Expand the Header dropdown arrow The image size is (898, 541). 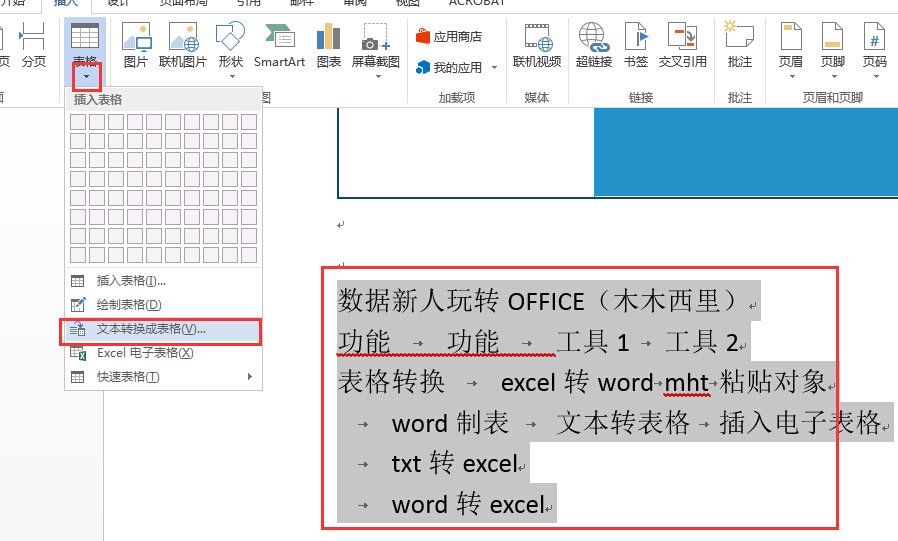click(792, 76)
